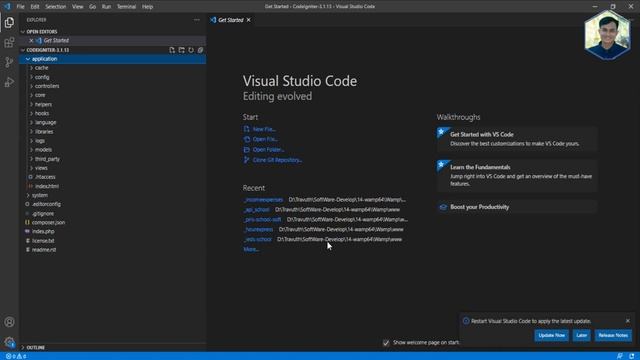Screen dimensions: 640x360
Task: Open the File menu
Action: tap(20, 7)
